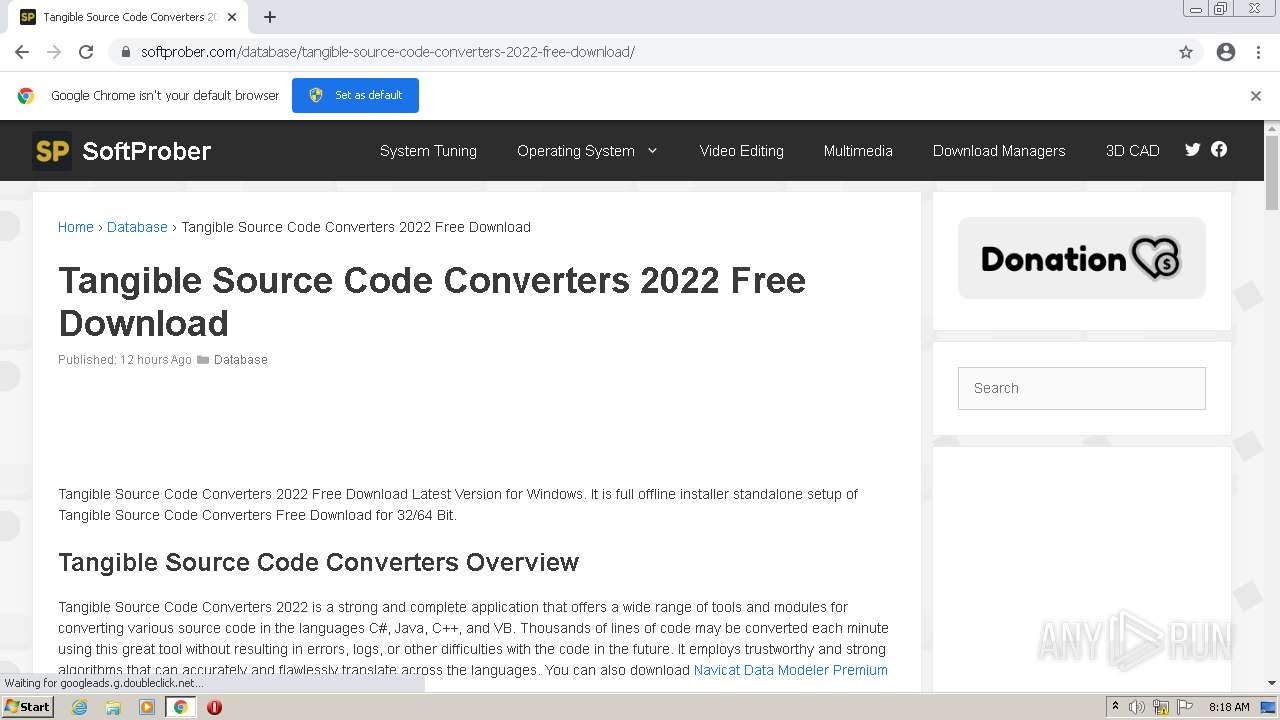Viewport: 1280px width, 720px height.
Task: Open the Video Editing menu item
Action: tap(742, 151)
